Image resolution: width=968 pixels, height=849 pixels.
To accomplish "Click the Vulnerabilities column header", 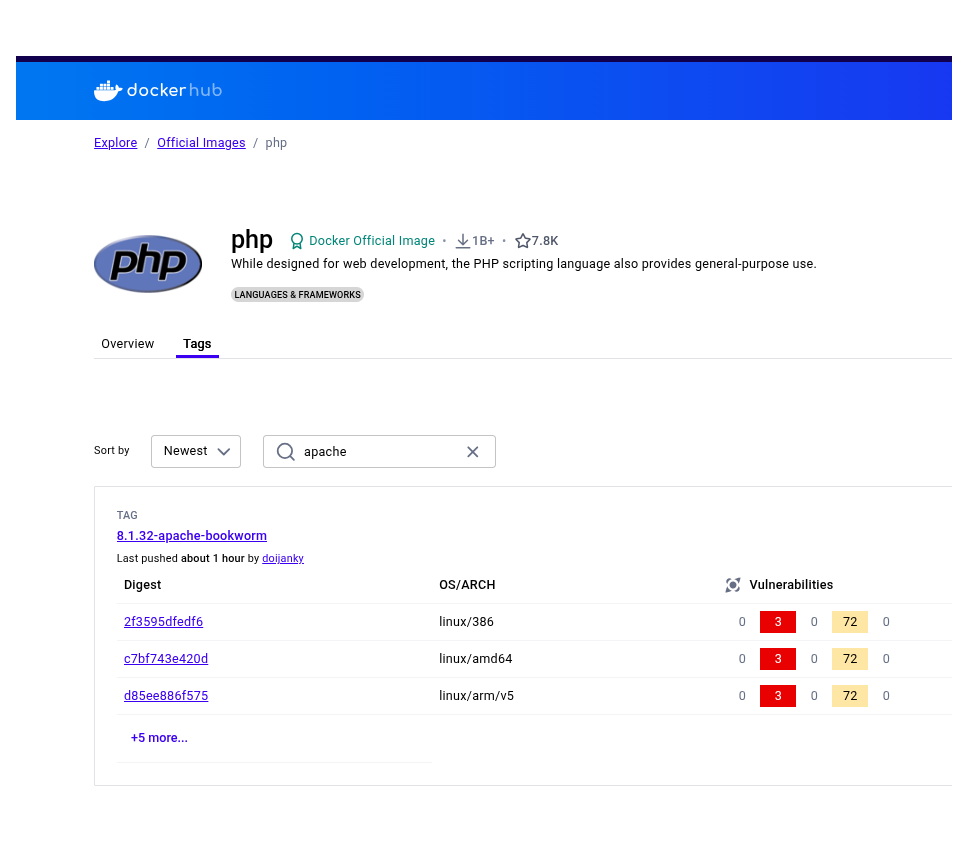I will 791,585.
